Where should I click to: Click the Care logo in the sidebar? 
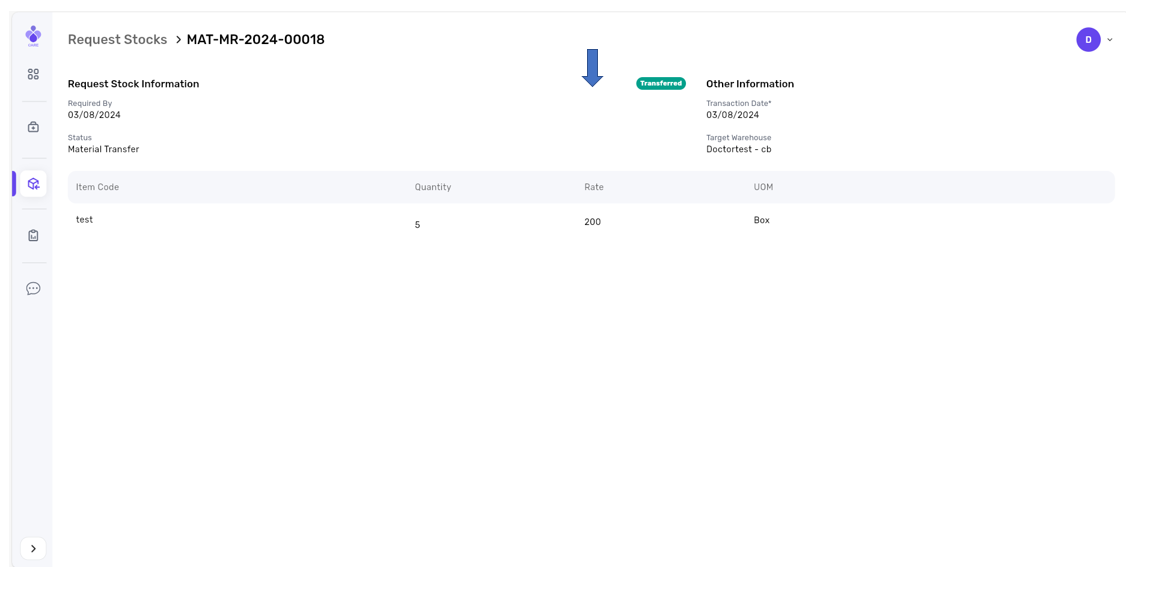(x=33, y=36)
